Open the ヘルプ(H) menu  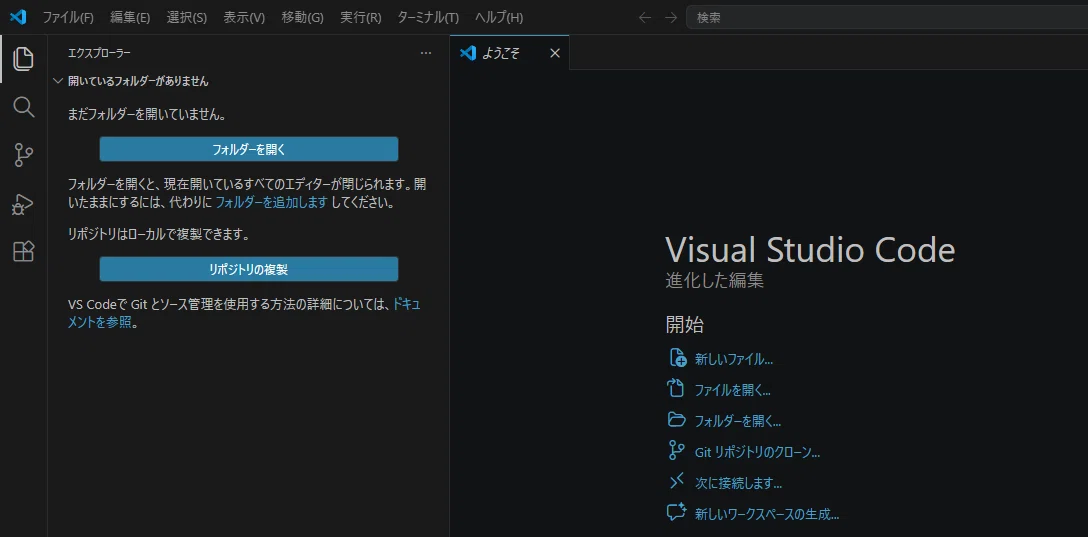click(x=500, y=17)
